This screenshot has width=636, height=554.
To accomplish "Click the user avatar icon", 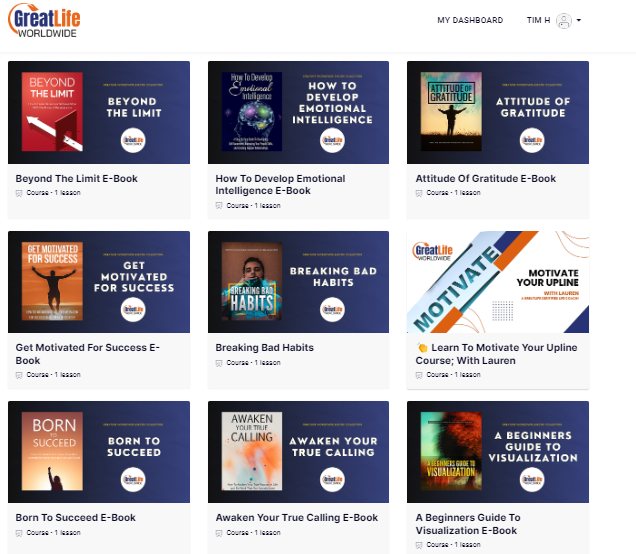I will tap(564, 21).
